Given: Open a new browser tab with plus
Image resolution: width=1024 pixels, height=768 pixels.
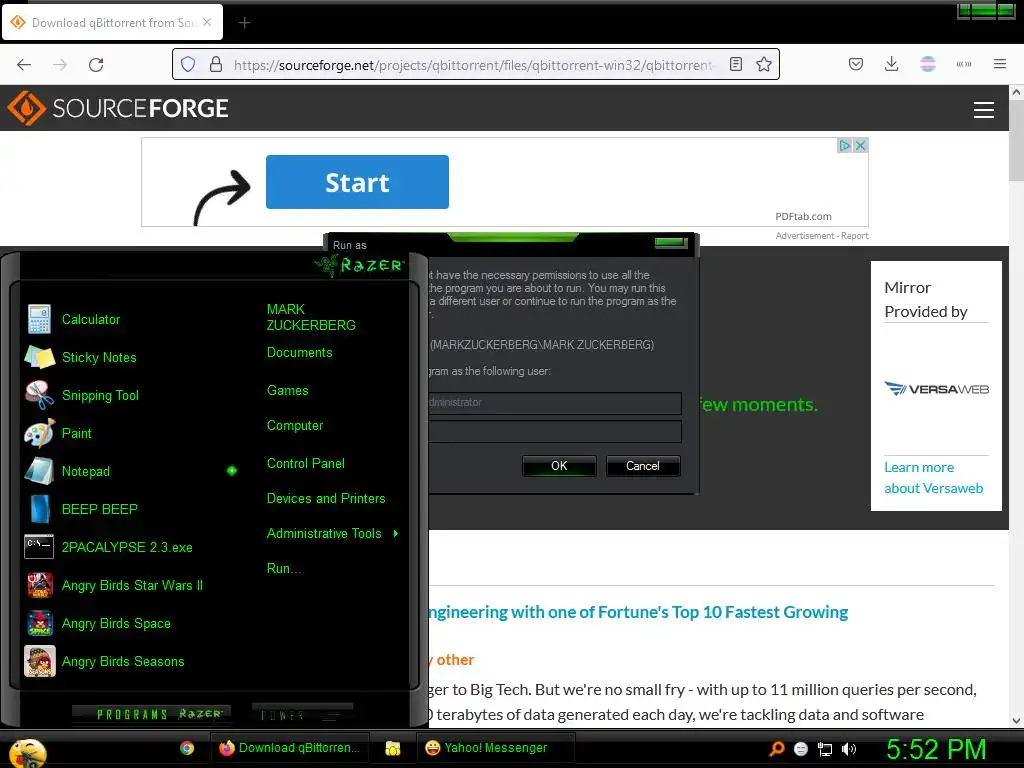Looking at the screenshot, I should coord(244,23).
